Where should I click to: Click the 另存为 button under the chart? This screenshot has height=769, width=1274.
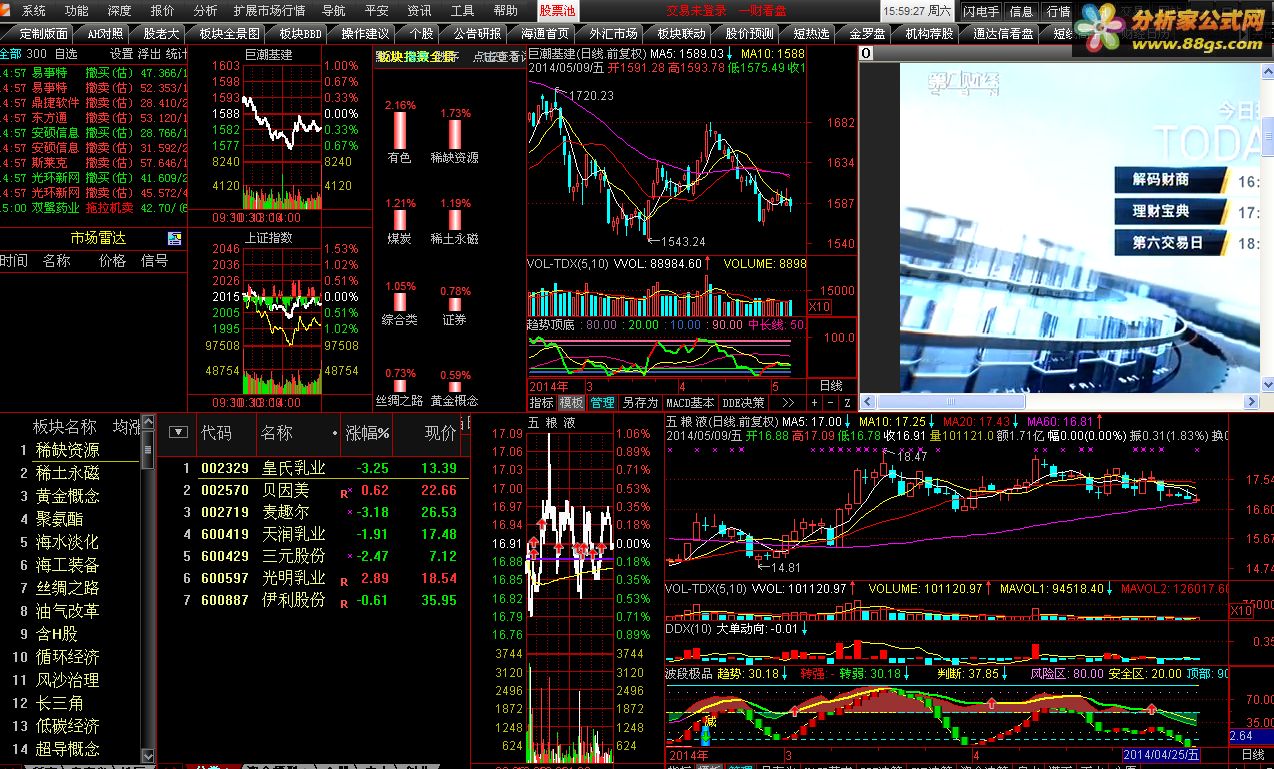[x=640, y=402]
